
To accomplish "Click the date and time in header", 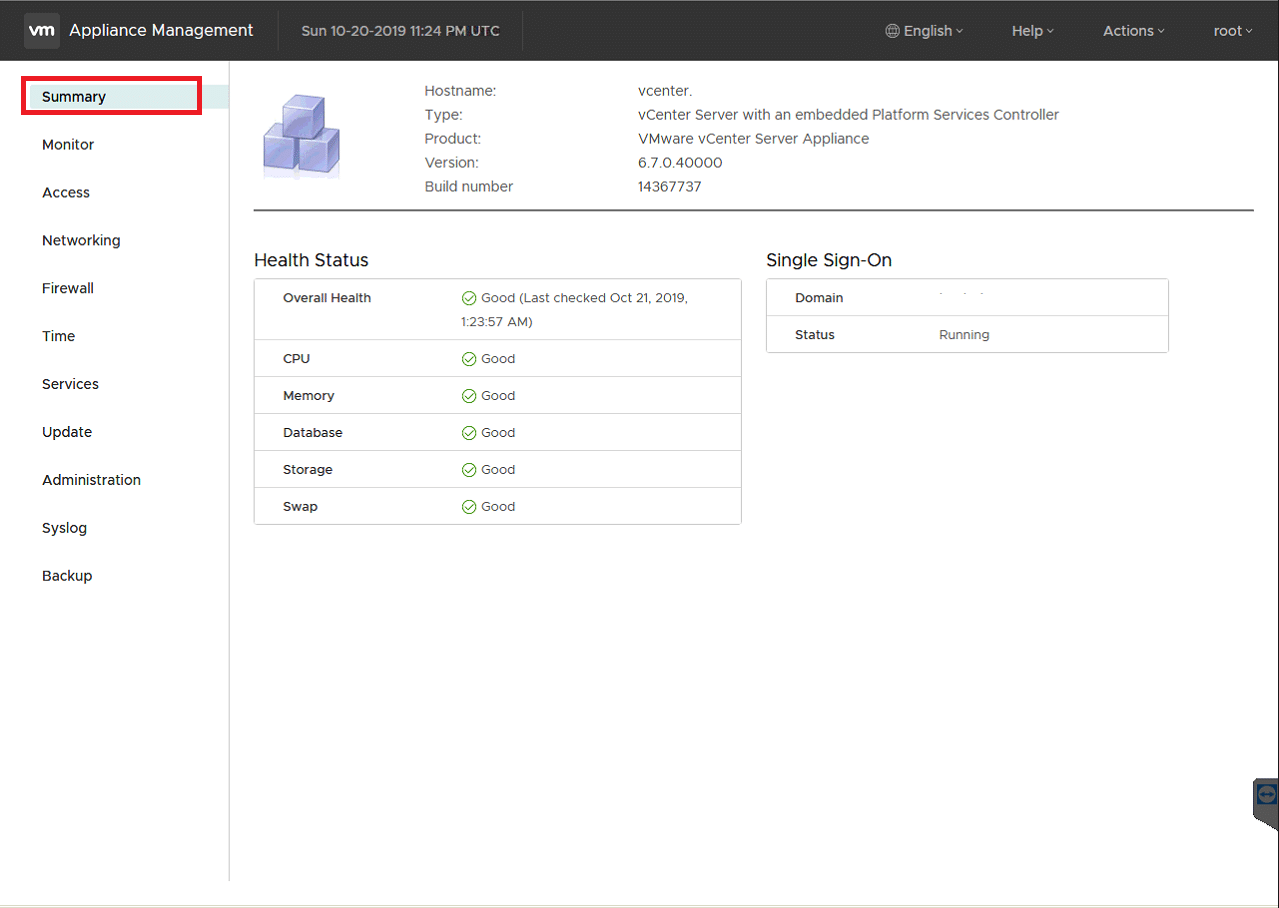I will (400, 31).
